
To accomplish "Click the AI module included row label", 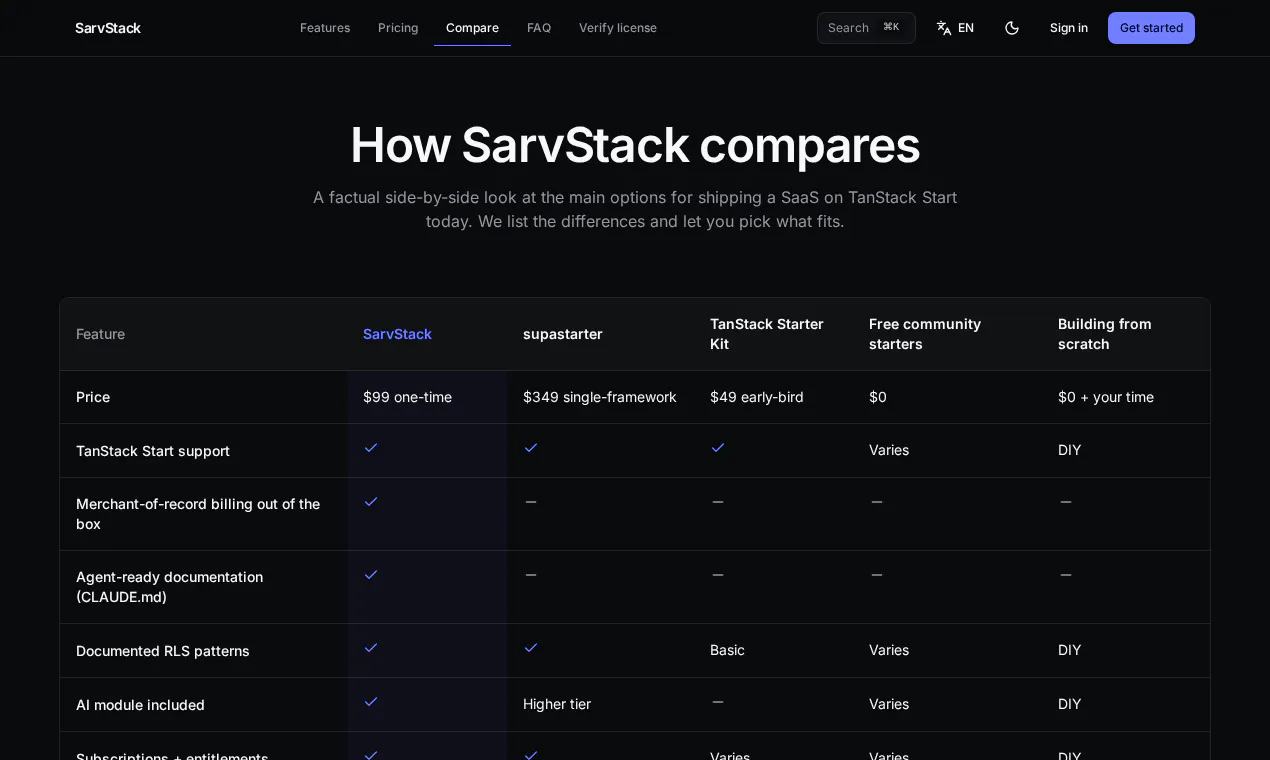I will pyautogui.click(x=140, y=705).
